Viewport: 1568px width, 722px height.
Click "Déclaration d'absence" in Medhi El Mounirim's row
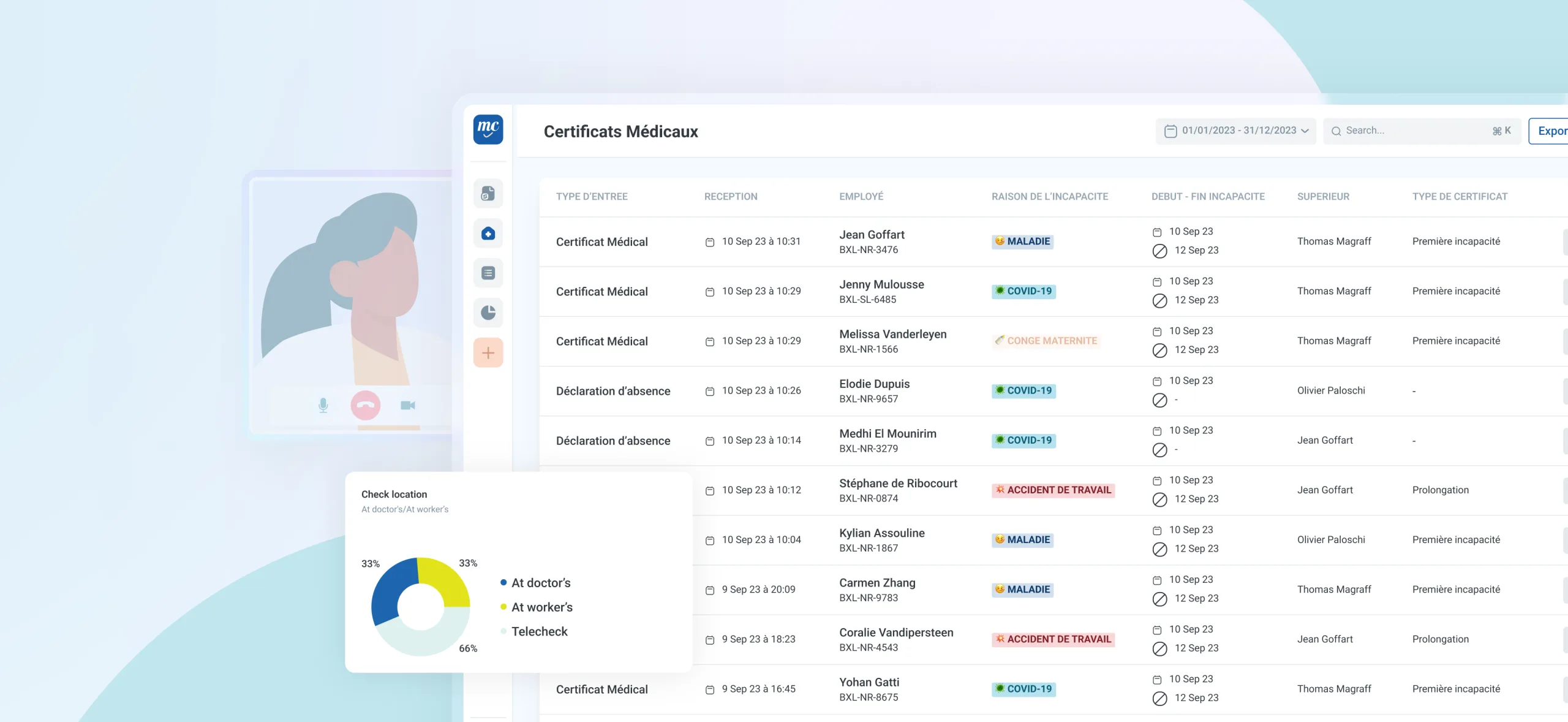[613, 441]
